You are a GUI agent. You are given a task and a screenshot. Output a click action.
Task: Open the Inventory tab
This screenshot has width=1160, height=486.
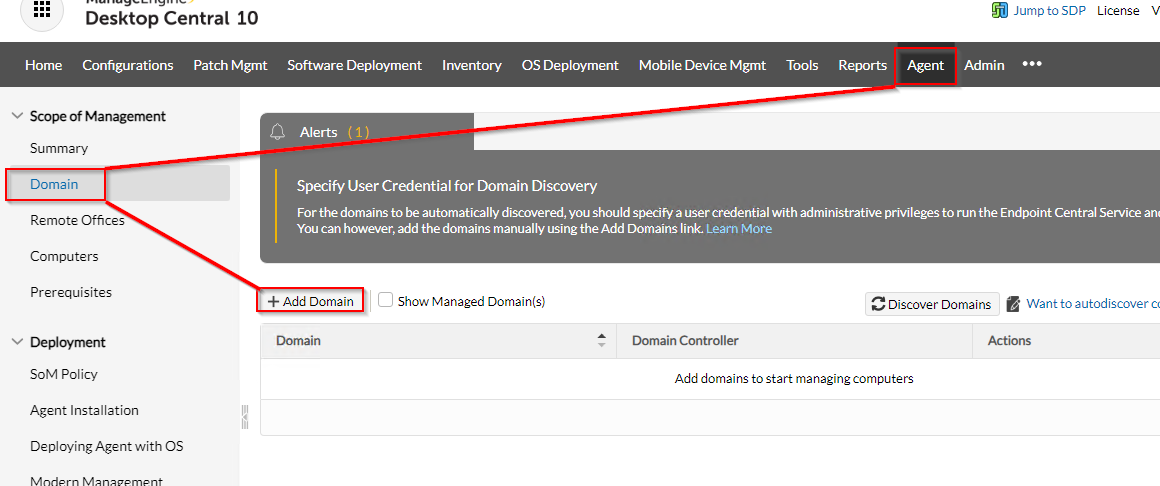(x=472, y=65)
